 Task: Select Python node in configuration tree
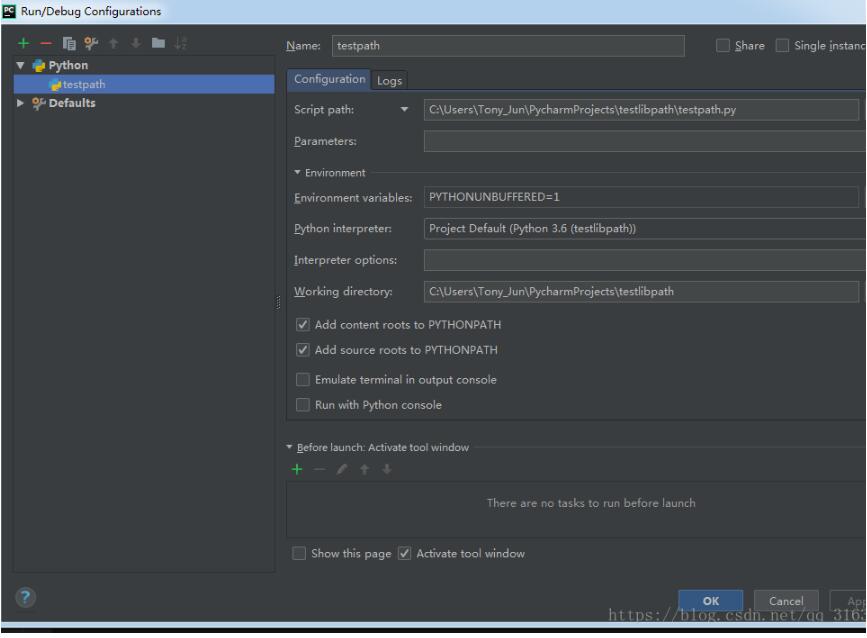click(x=68, y=65)
